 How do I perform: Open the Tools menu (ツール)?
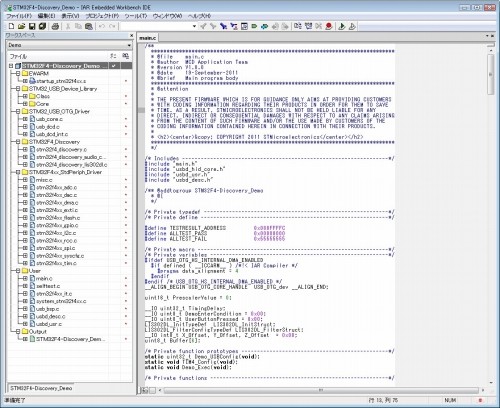click(136, 16)
